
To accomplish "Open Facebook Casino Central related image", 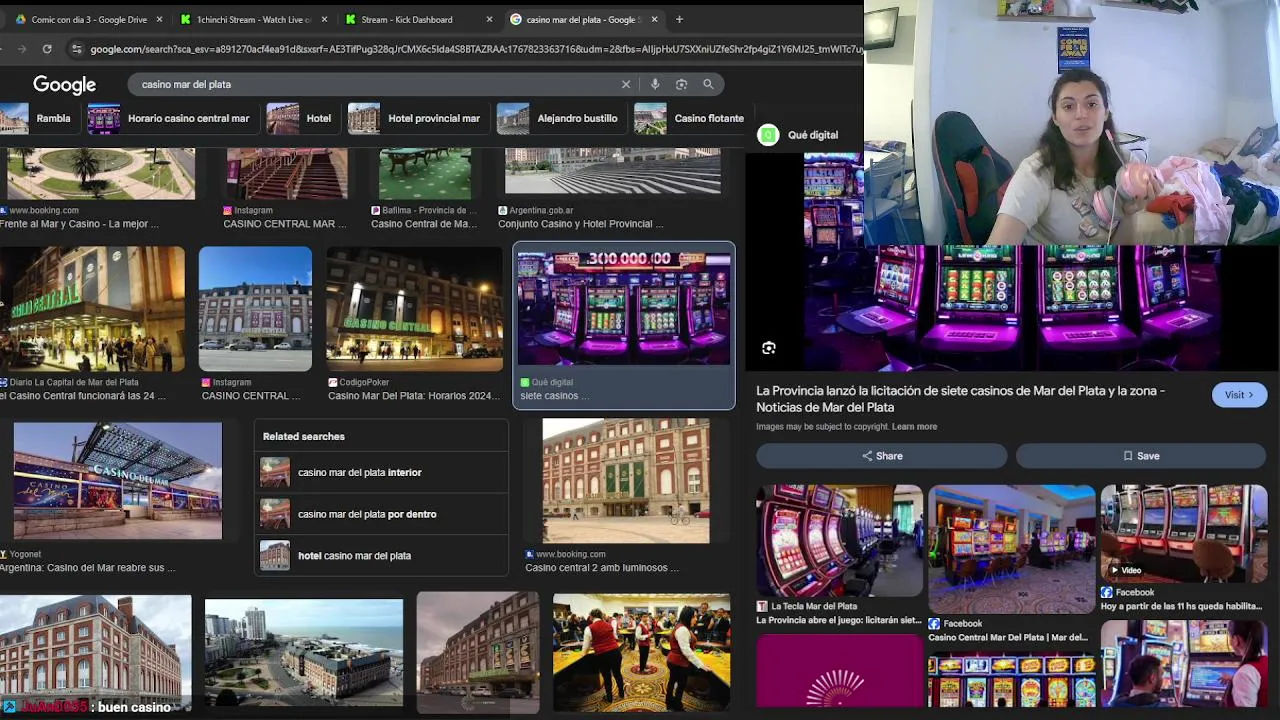I will (1012, 549).
